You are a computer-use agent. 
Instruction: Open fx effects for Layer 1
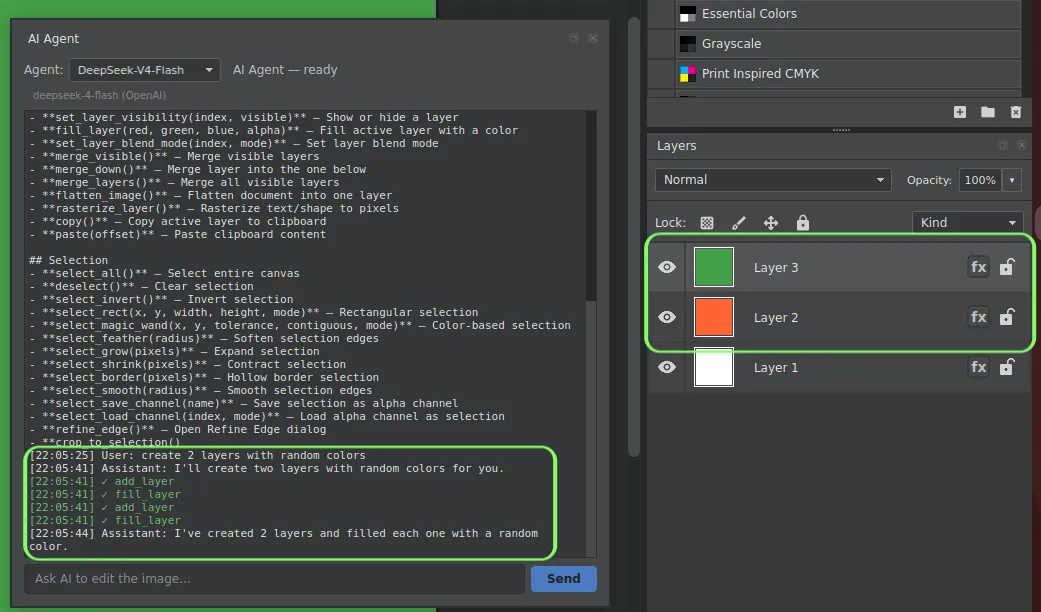click(x=979, y=367)
